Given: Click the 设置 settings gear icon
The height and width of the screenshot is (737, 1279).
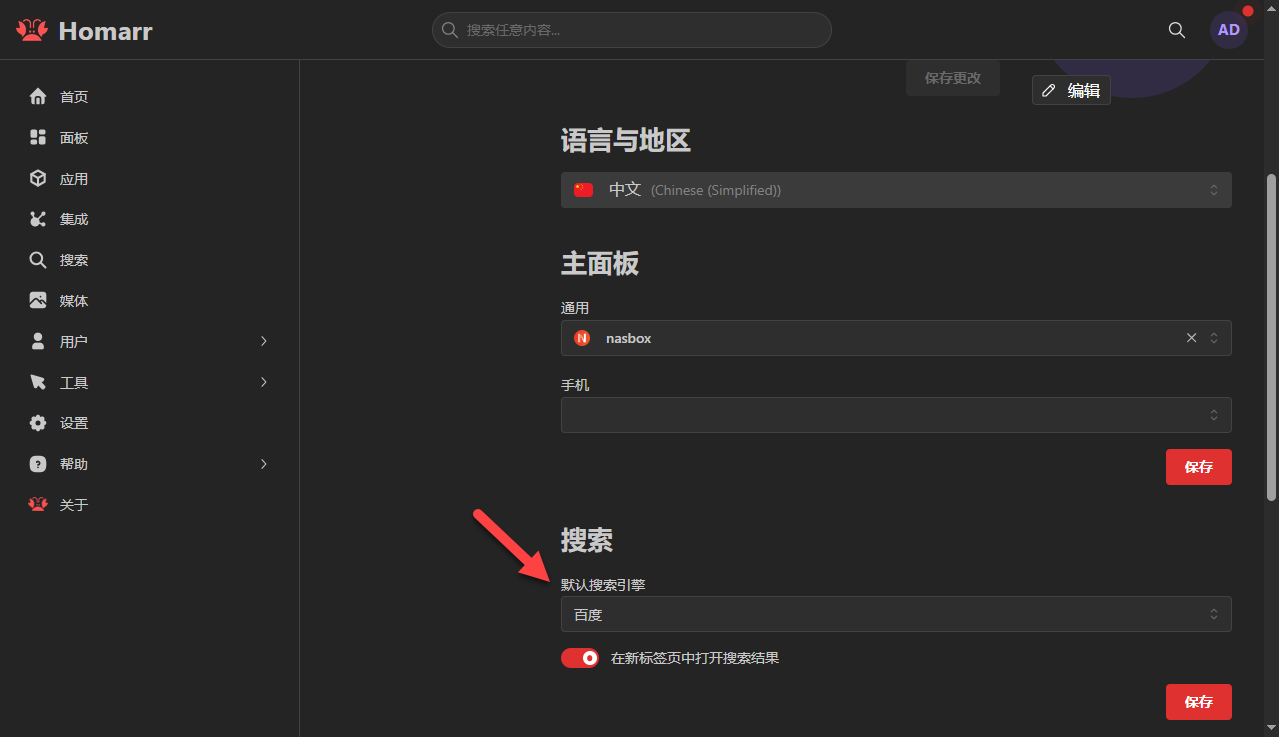Looking at the screenshot, I should pyautogui.click(x=38, y=422).
